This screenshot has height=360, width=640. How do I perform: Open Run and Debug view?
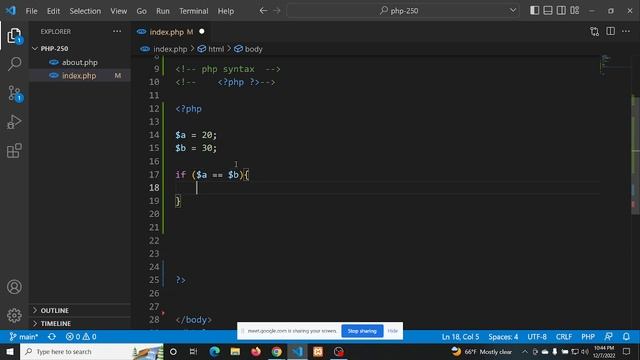pyautogui.click(x=14, y=122)
